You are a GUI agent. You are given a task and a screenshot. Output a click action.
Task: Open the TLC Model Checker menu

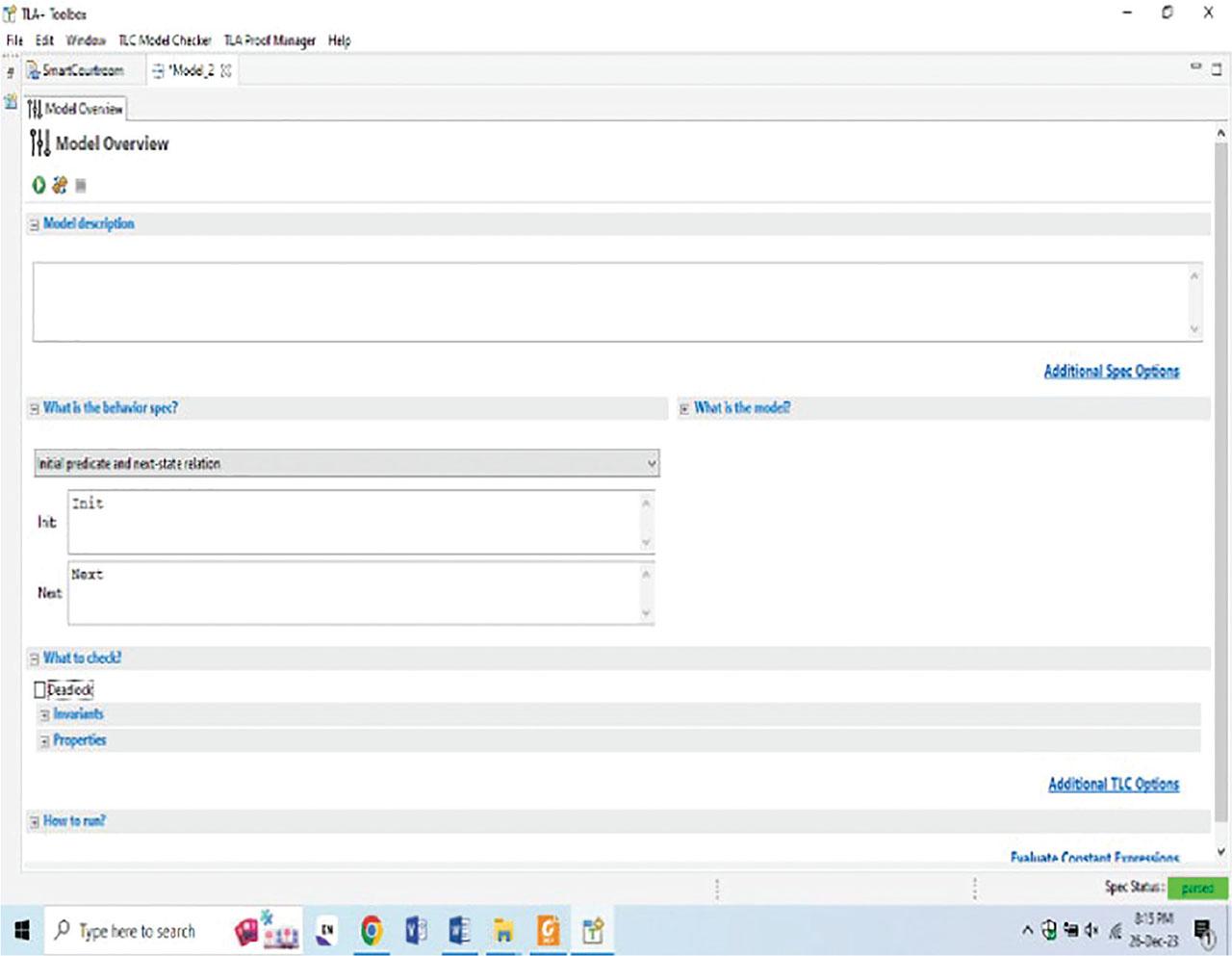(165, 40)
